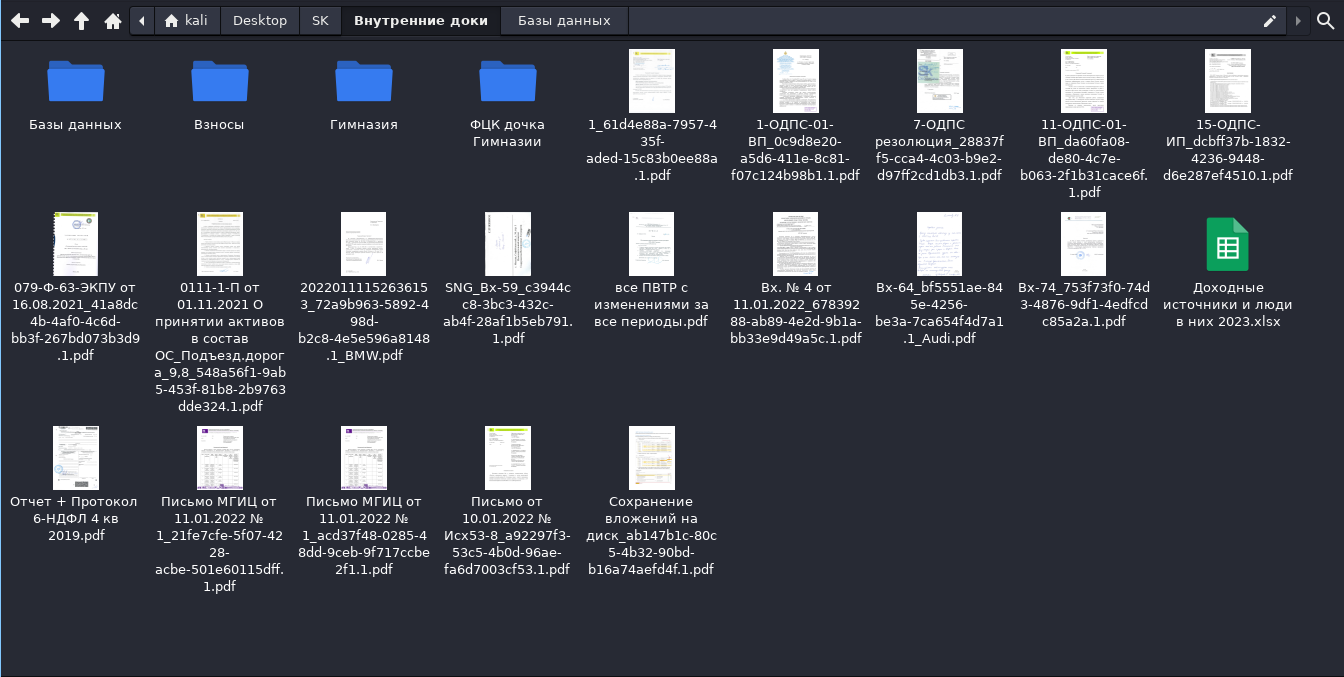This screenshot has height=677, width=1344.
Task: Select the SNG_Вх-59_c3944c PDF file
Action: [x=507, y=244]
